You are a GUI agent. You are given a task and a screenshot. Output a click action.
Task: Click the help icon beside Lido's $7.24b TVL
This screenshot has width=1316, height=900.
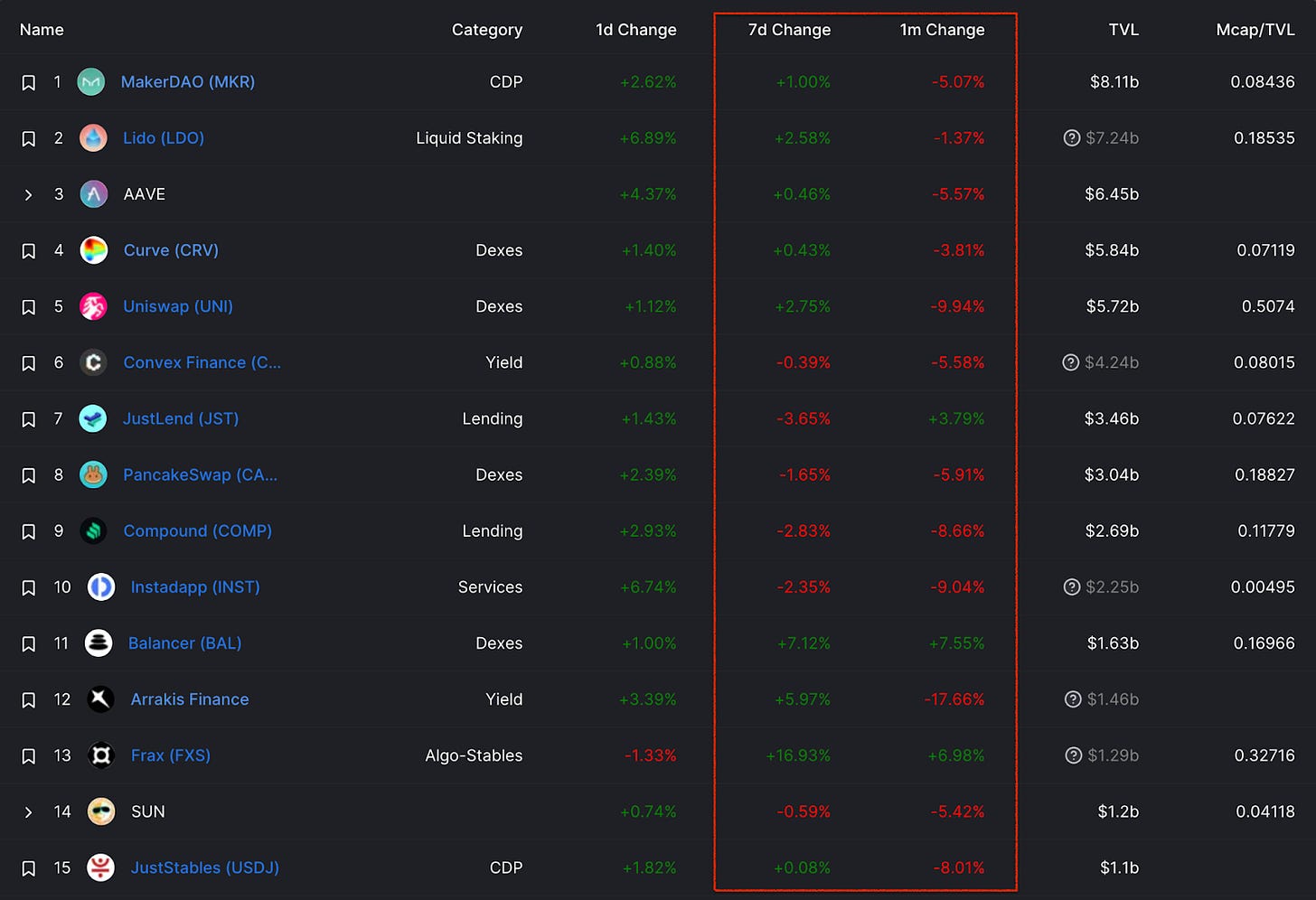[x=1072, y=138]
